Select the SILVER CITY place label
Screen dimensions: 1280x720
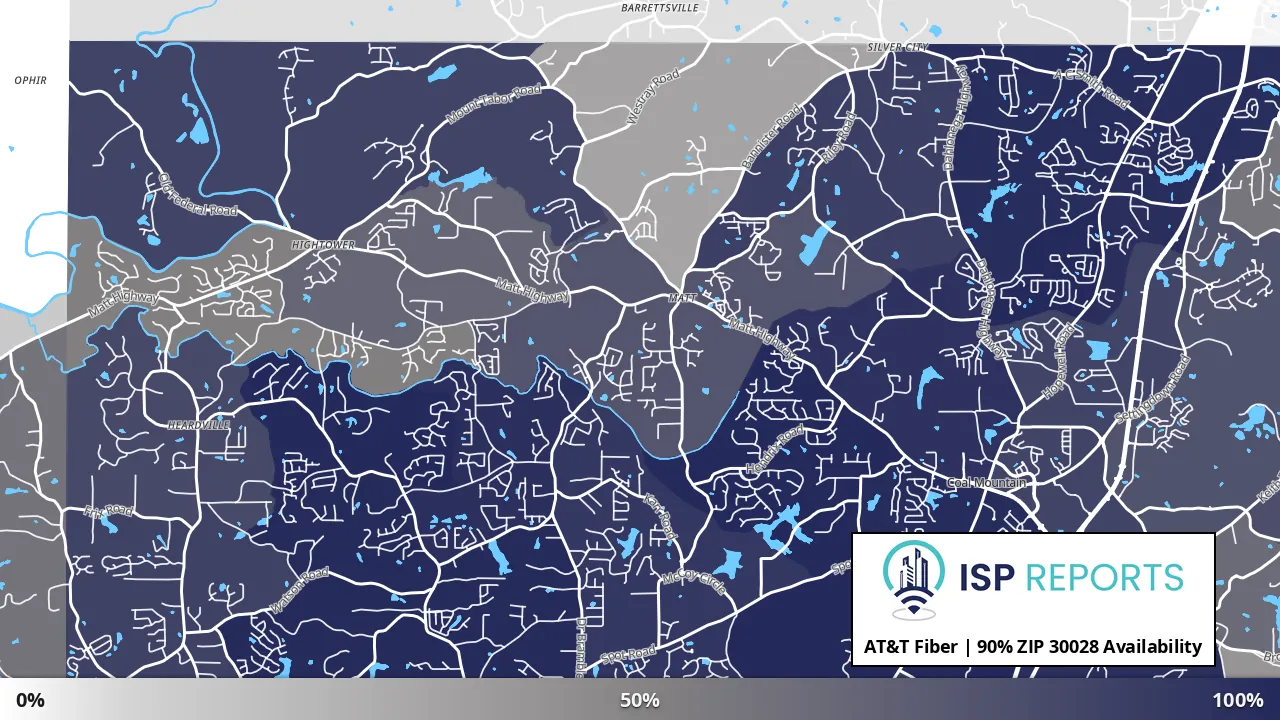click(x=897, y=48)
